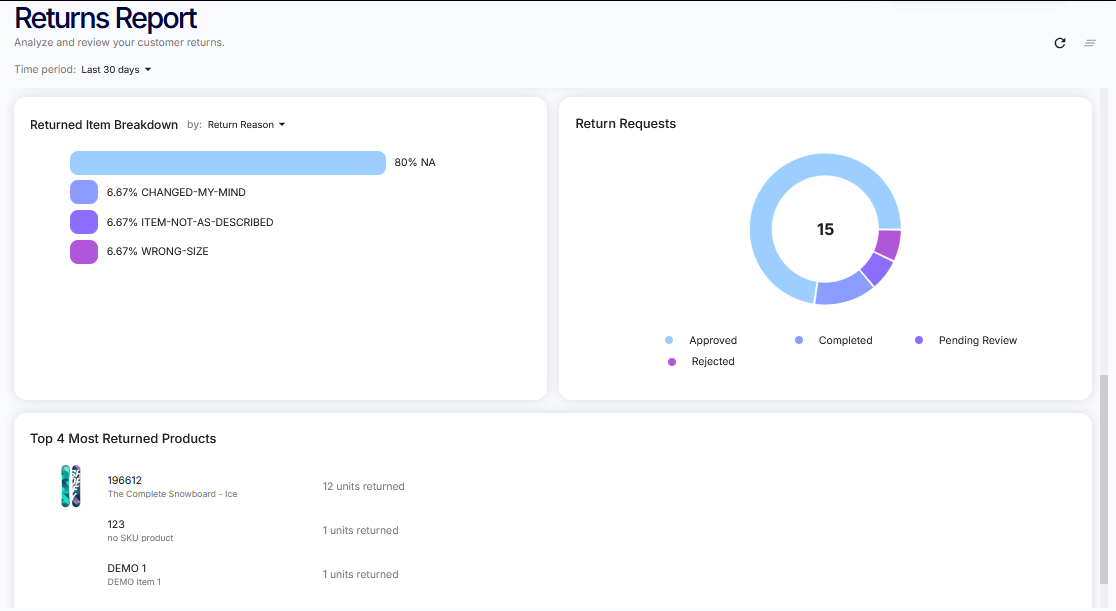The width and height of the screenshot is (1116, 611).
Task: Expand the Return Reason breakdown dropdown
Action: point(246,125)
